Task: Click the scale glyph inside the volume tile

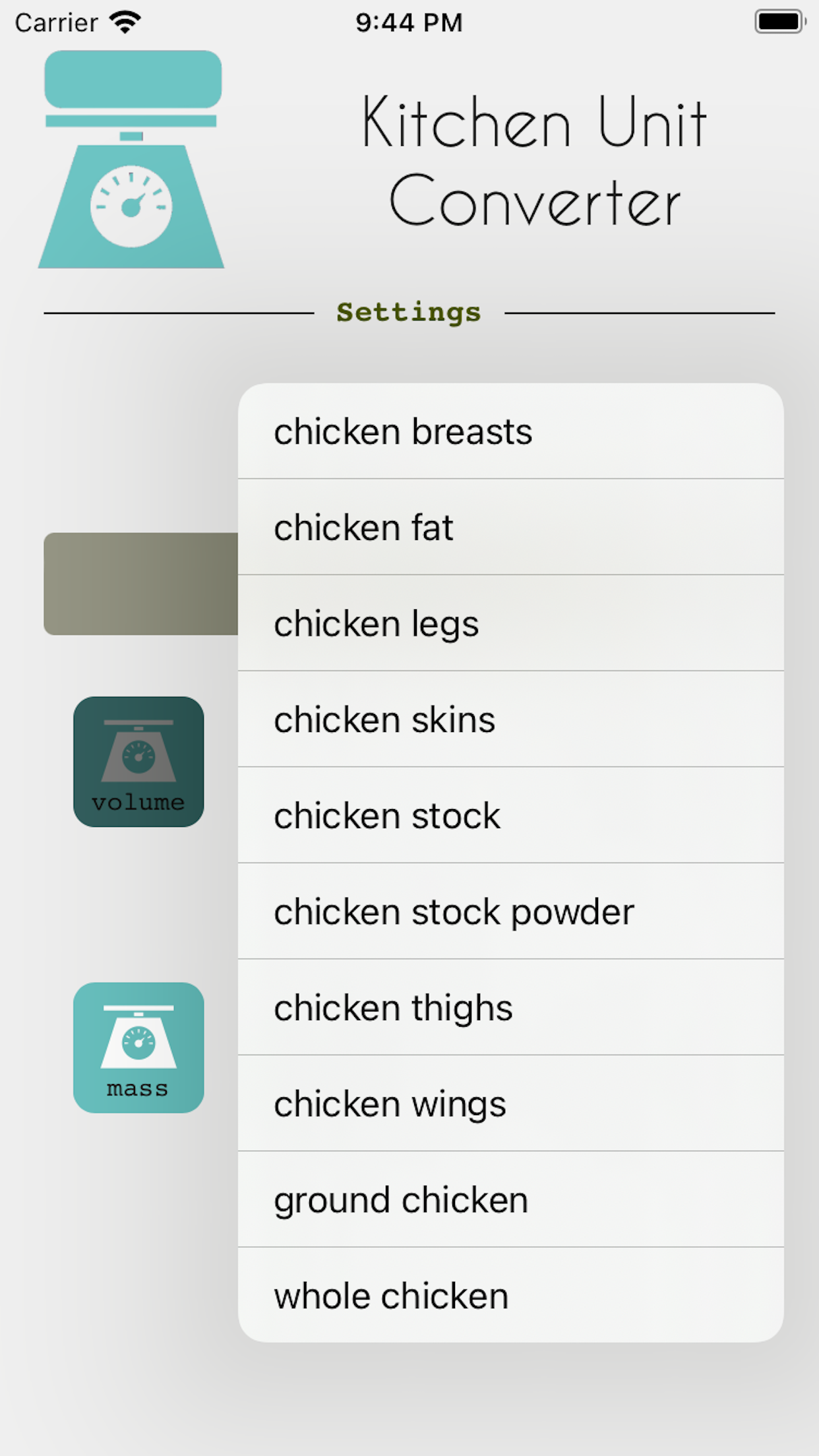Action: [x=137, y=752]
